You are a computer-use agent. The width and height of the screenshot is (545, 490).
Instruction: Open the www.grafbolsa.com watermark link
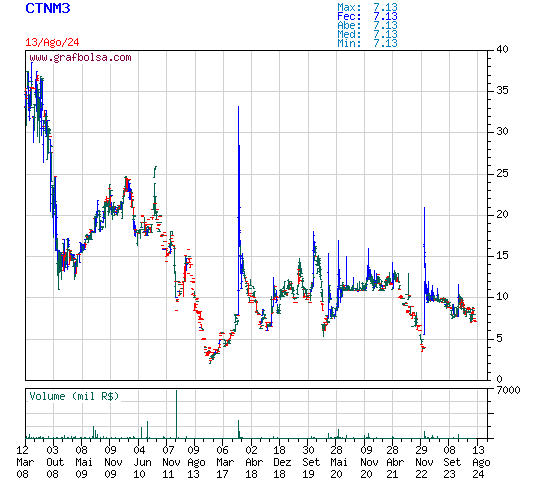point(80,57)
